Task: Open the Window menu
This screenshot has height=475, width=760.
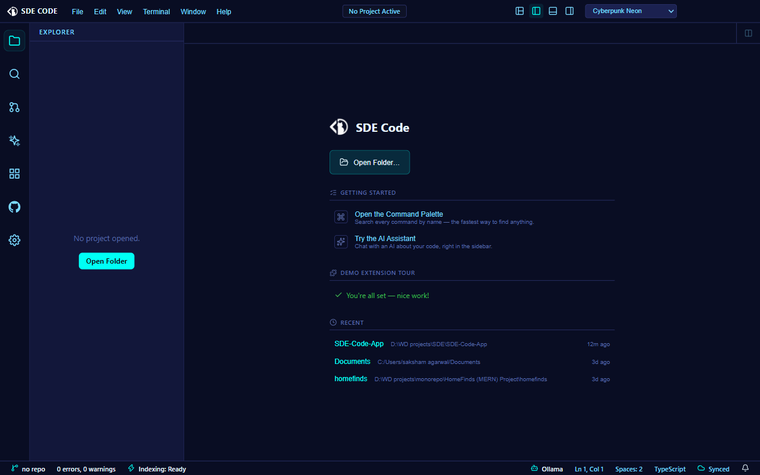Action: pos(193,12)
